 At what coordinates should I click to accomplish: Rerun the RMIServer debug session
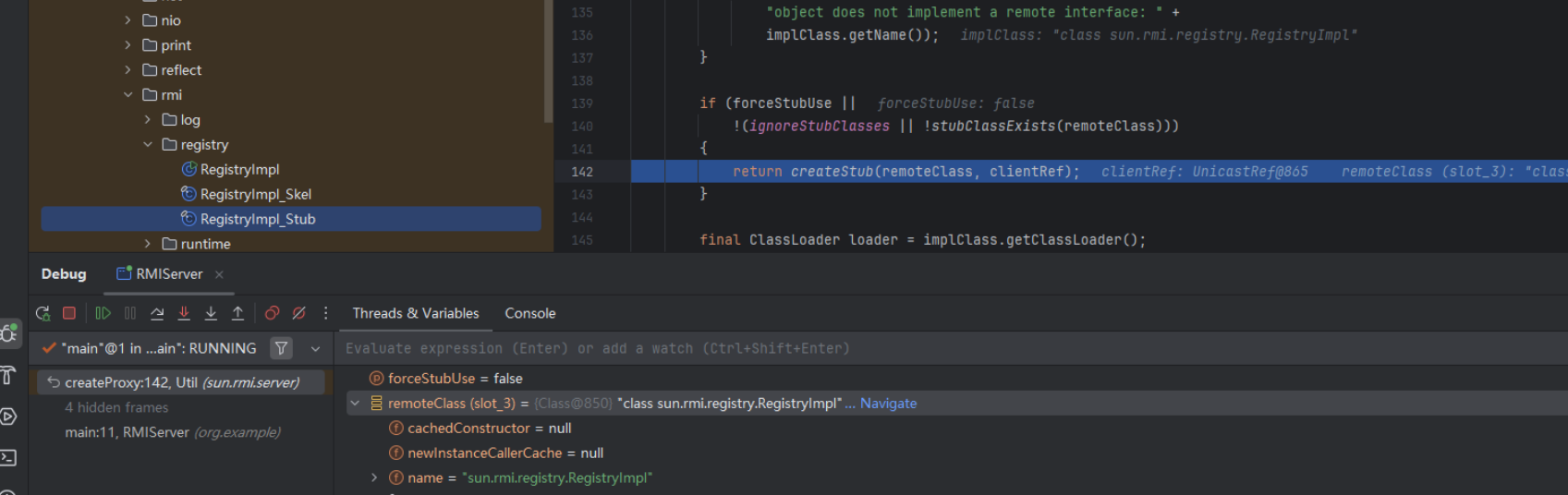pos(43,314)
